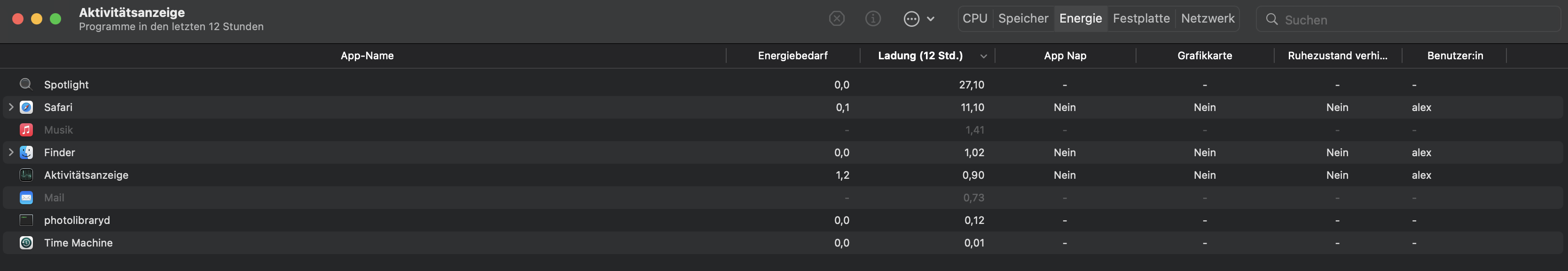Click the Suchen search field
Screen dimensions: 1568x271
pyautogui.click(x=1412, y=19)
